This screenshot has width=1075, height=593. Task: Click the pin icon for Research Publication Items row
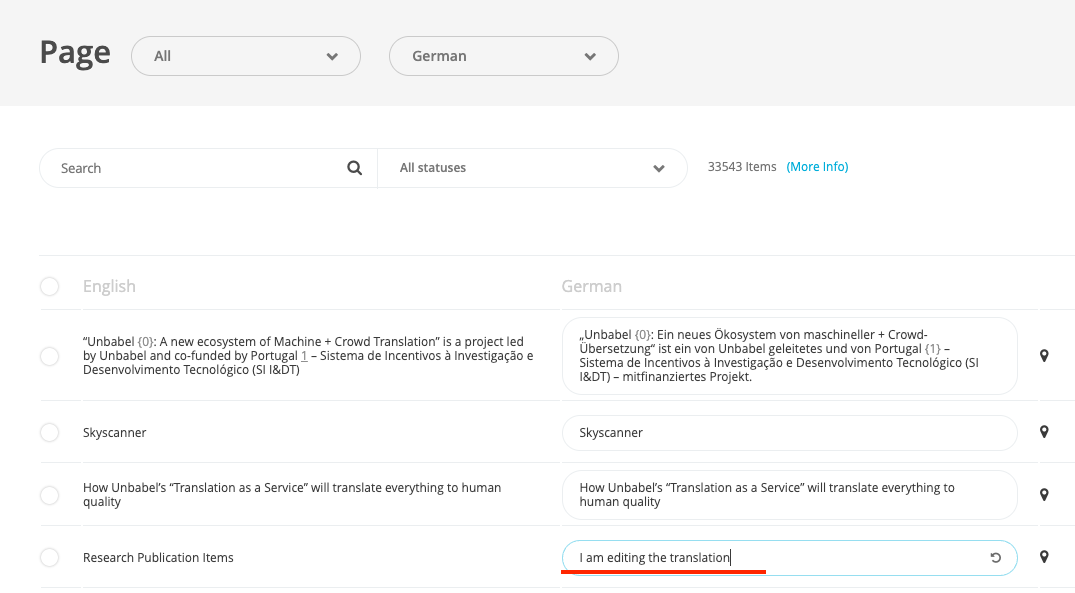pos(1044,557)
